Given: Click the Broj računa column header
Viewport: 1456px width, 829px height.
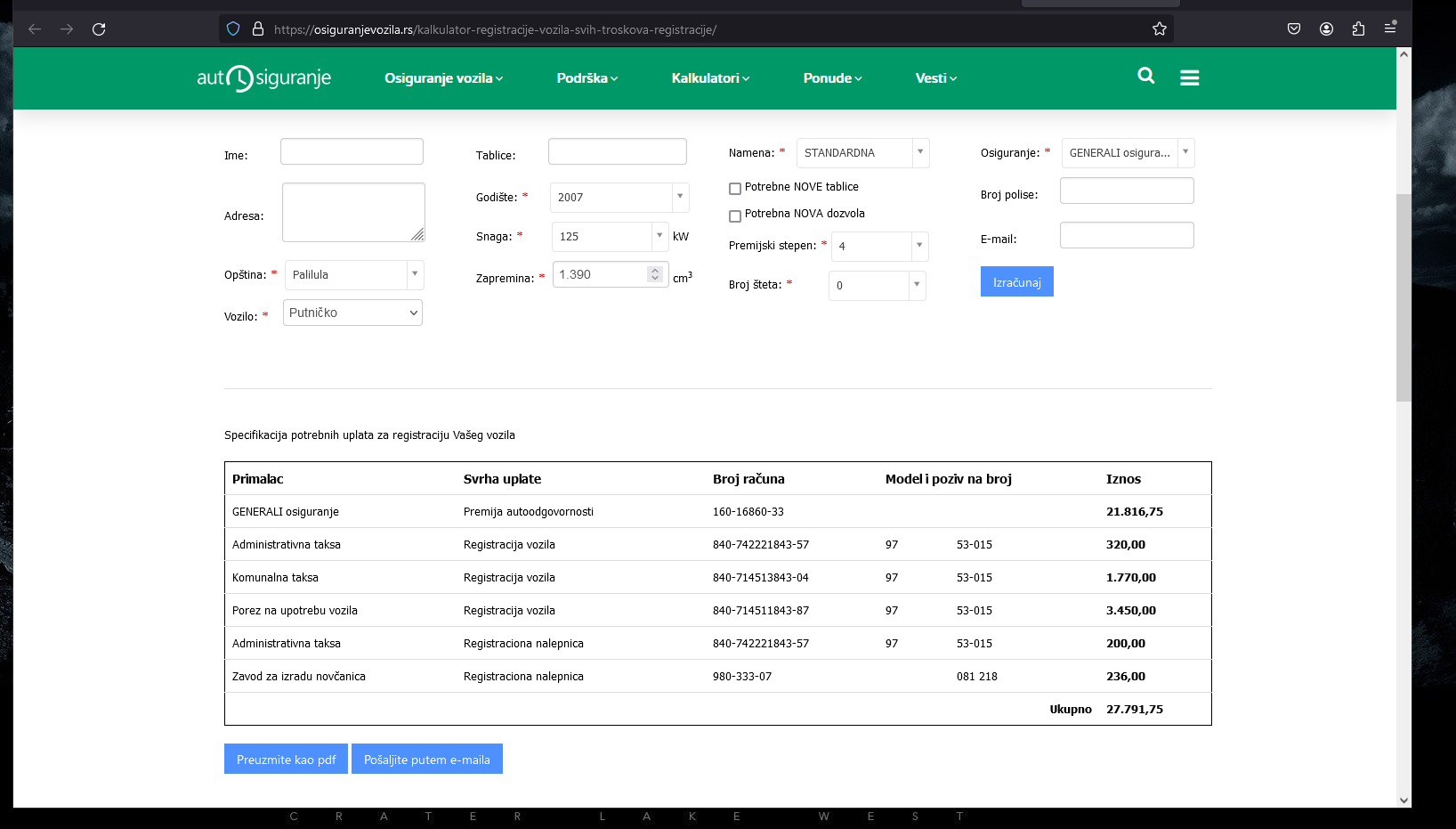Looking at the screenshot, I should click(x=748, y=479).
